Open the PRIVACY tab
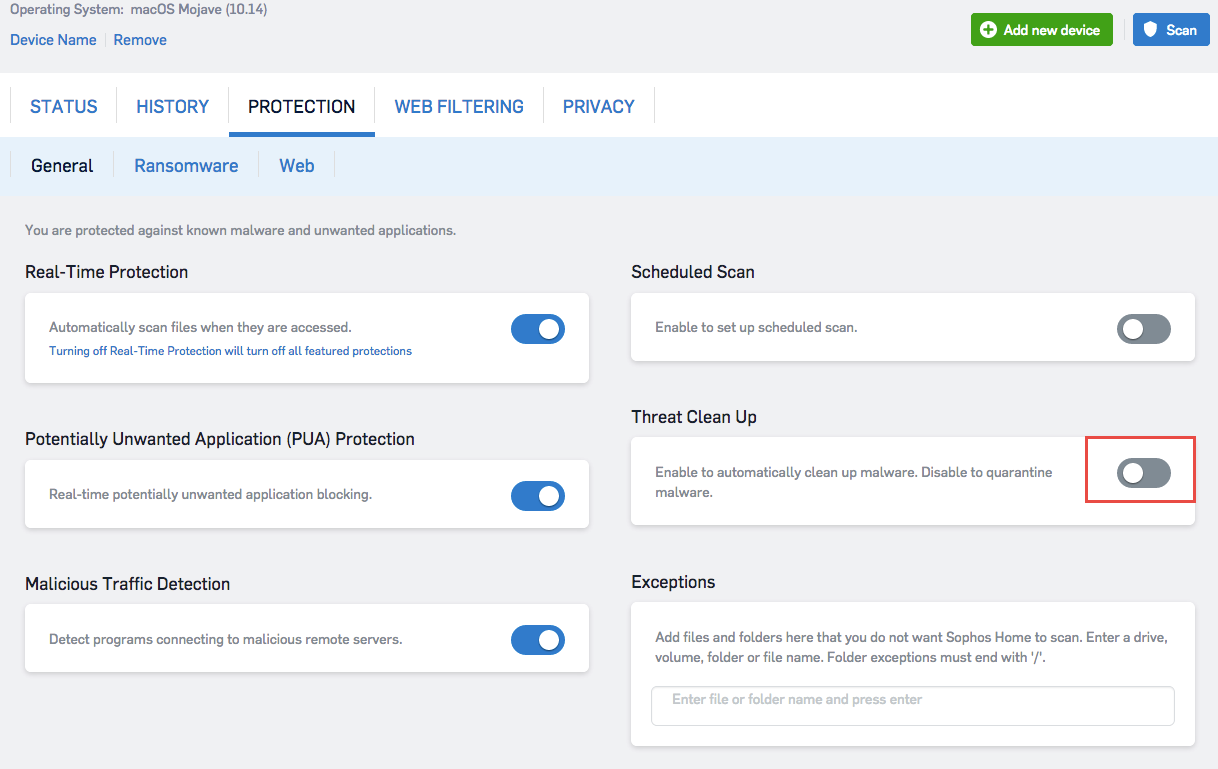Viewport: 1218px width, 769px height. [598, 106]
